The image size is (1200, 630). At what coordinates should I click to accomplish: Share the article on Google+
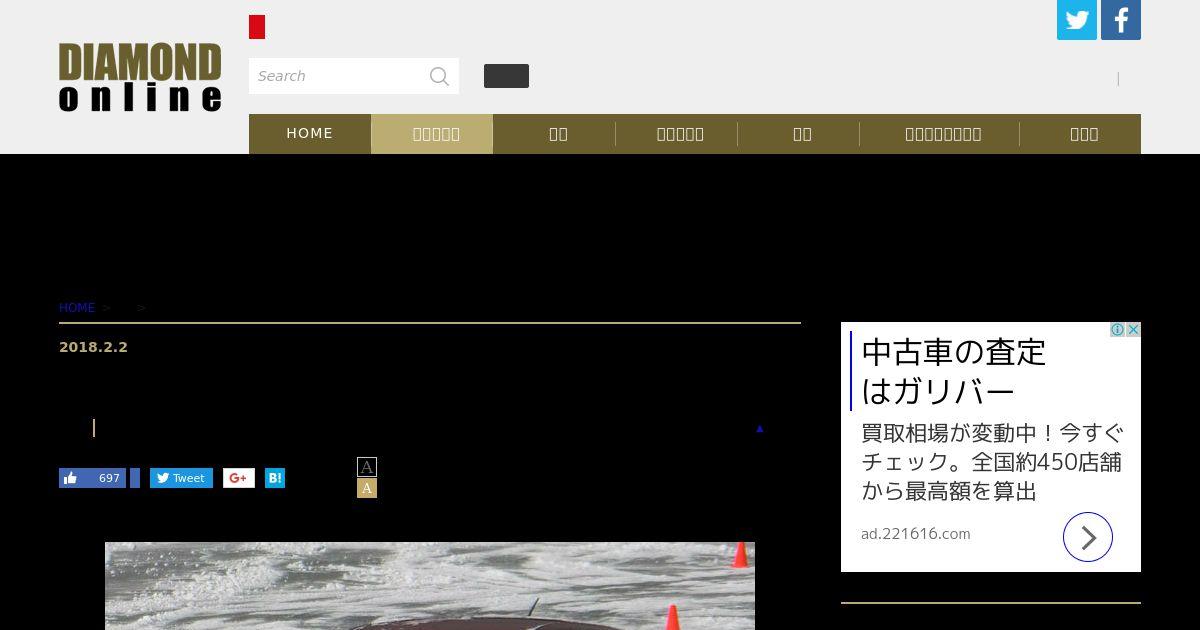tap(239, 478)
